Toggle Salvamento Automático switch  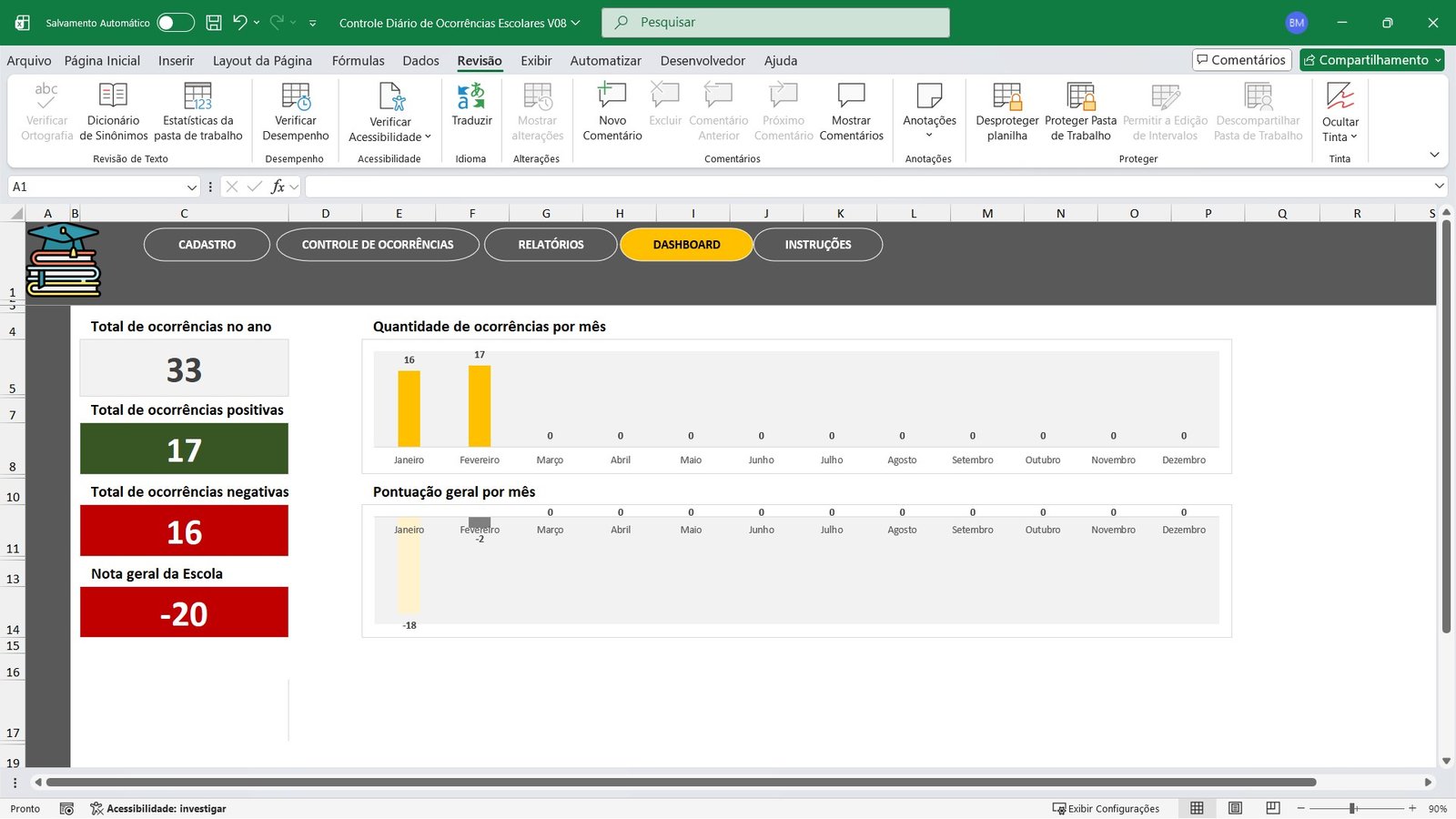pyautogui.click(x=176, y=23)
